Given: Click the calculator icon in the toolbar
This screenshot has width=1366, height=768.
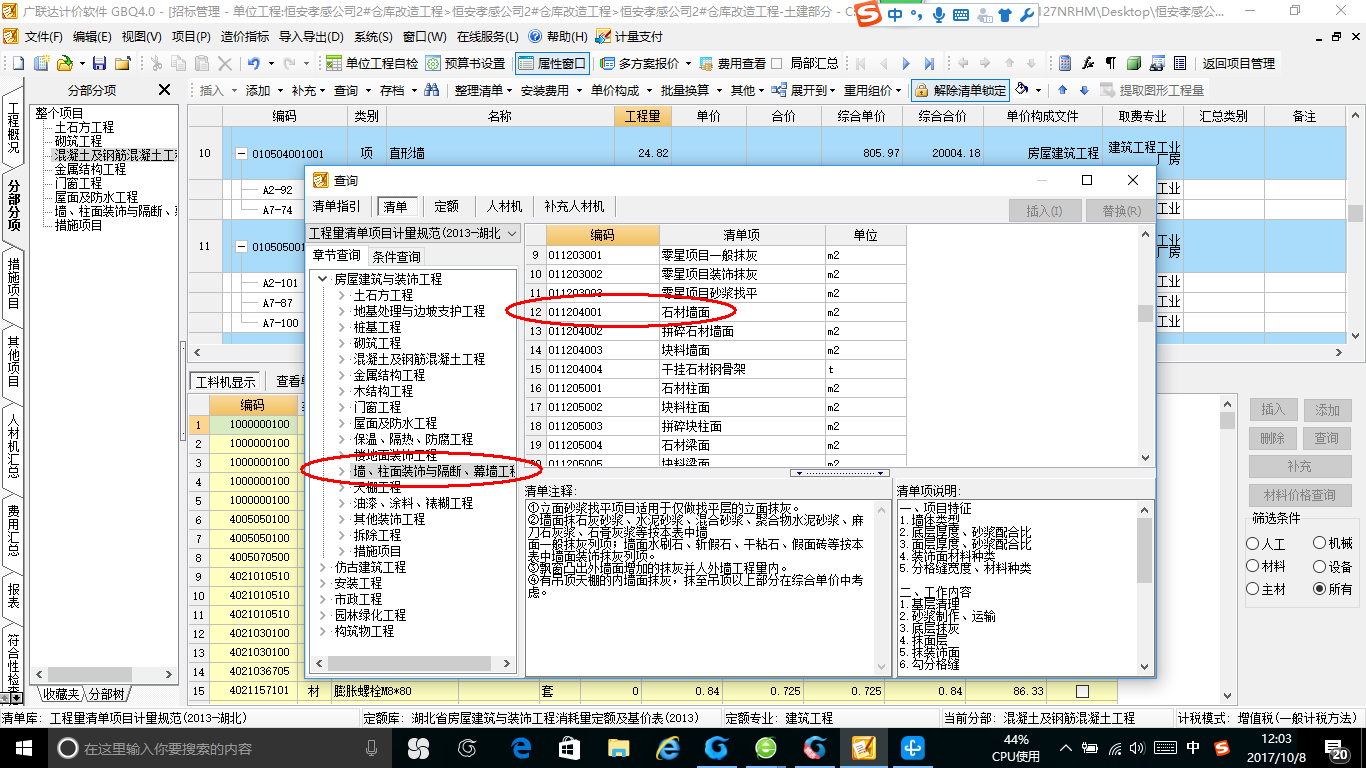Looking at the screenshot, I should pyautogui.click(x=1064, y=63).
